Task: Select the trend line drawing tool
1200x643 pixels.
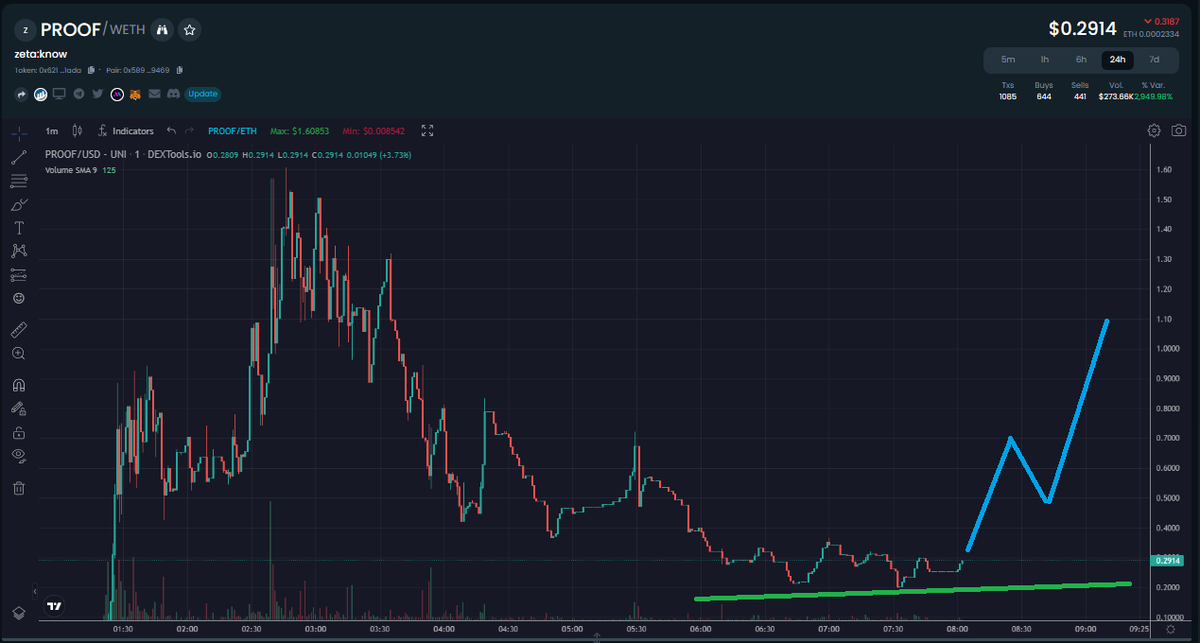Action: click(19, 157)
